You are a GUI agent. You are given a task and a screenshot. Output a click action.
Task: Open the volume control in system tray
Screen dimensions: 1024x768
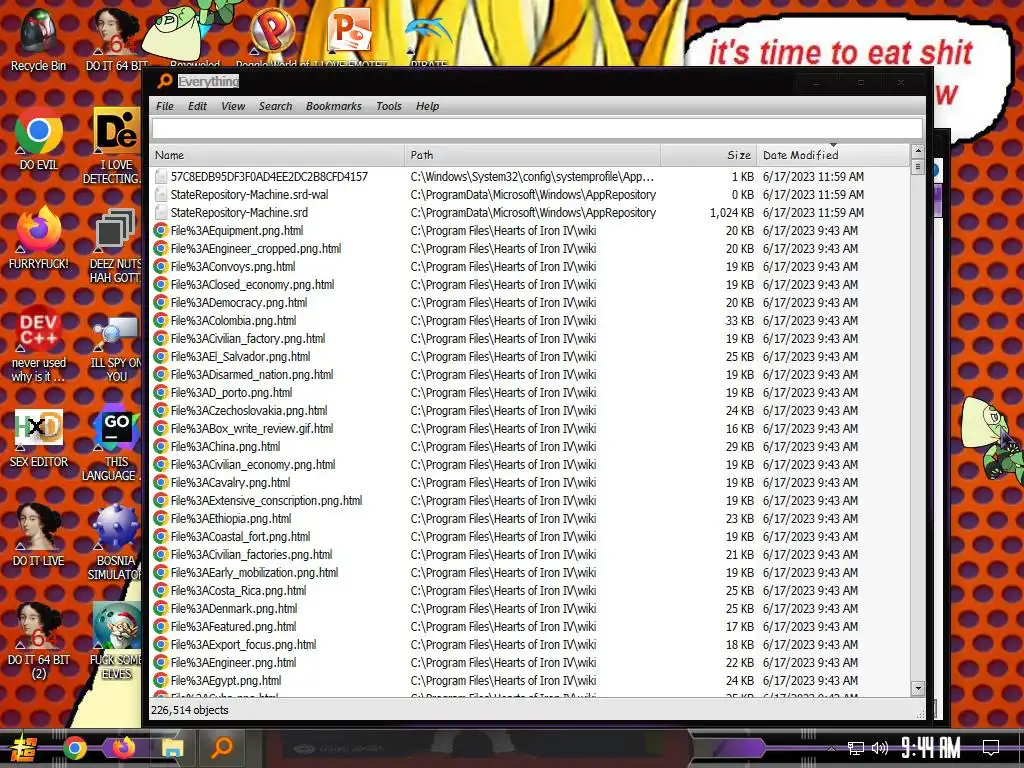tap(880, 748)
